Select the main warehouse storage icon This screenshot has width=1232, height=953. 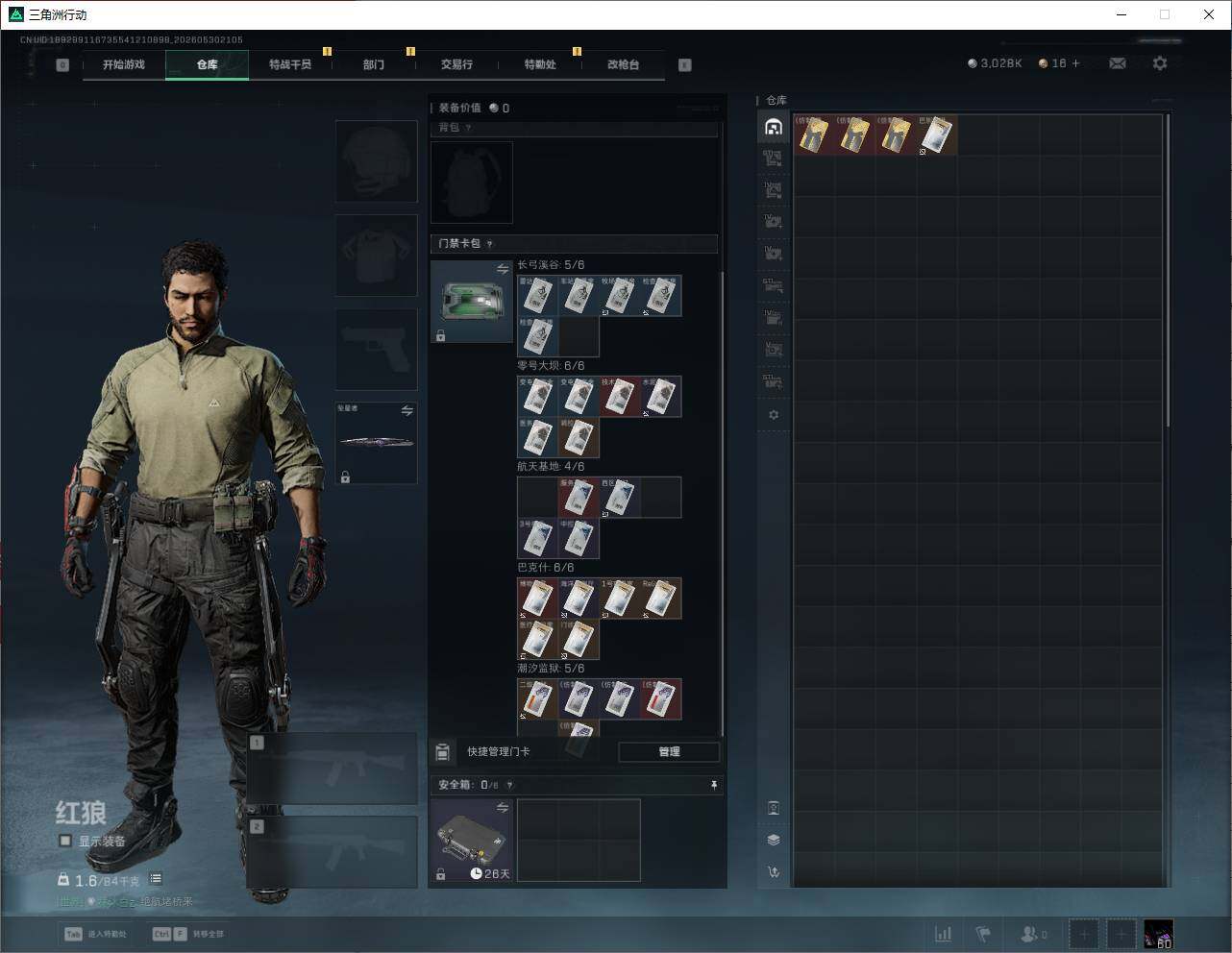(x=774, y=127)
